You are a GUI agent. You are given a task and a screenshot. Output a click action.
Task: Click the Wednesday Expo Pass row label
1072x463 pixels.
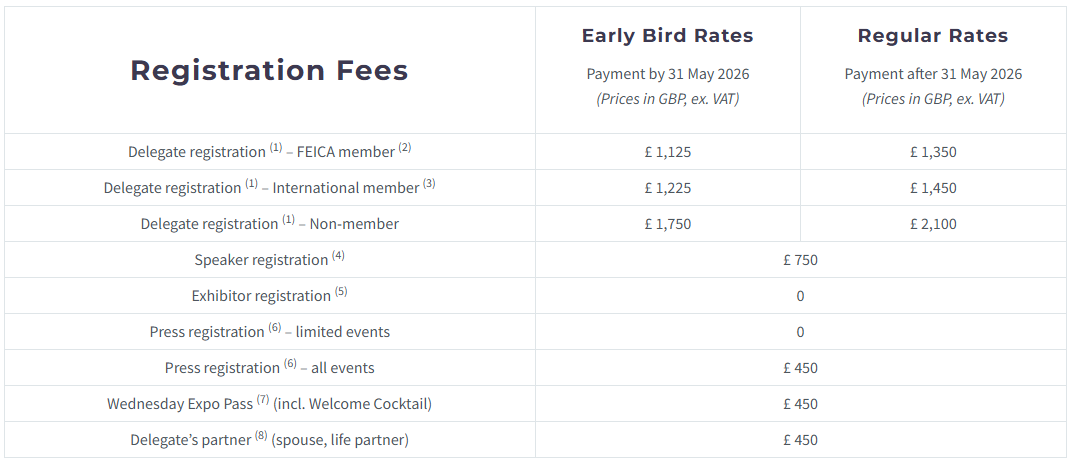269,404
